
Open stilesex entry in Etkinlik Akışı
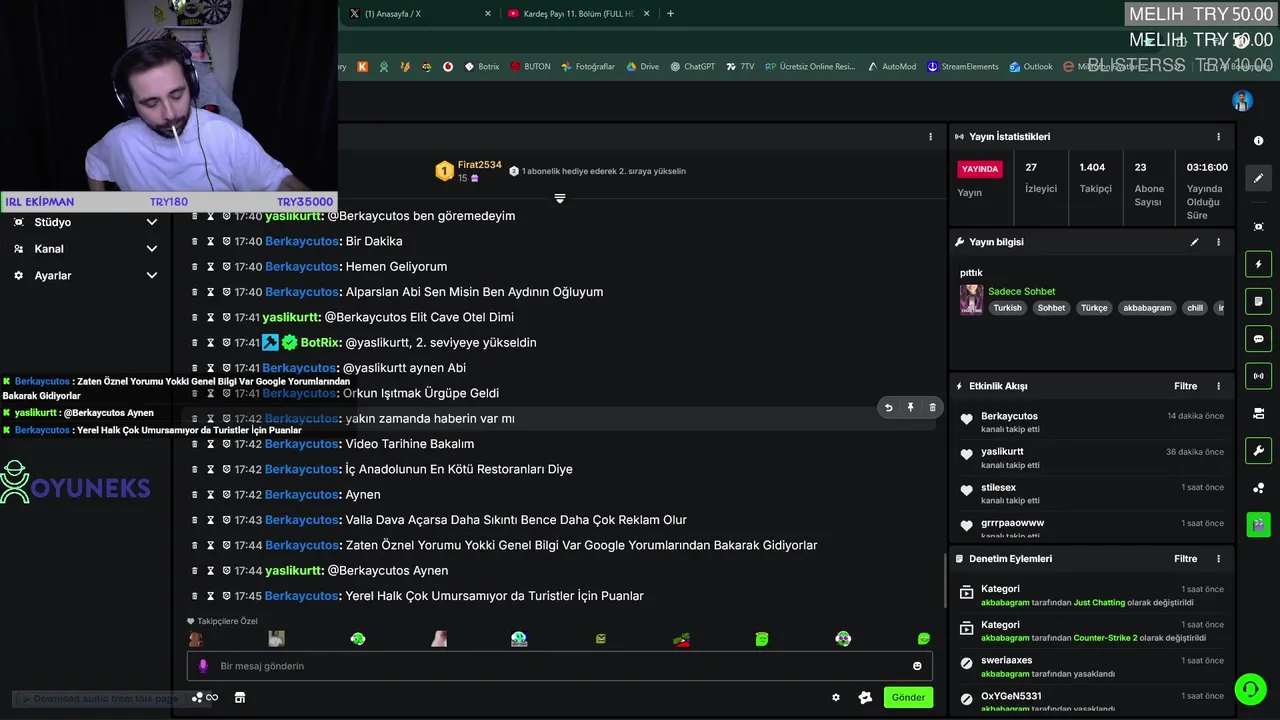1092,494
